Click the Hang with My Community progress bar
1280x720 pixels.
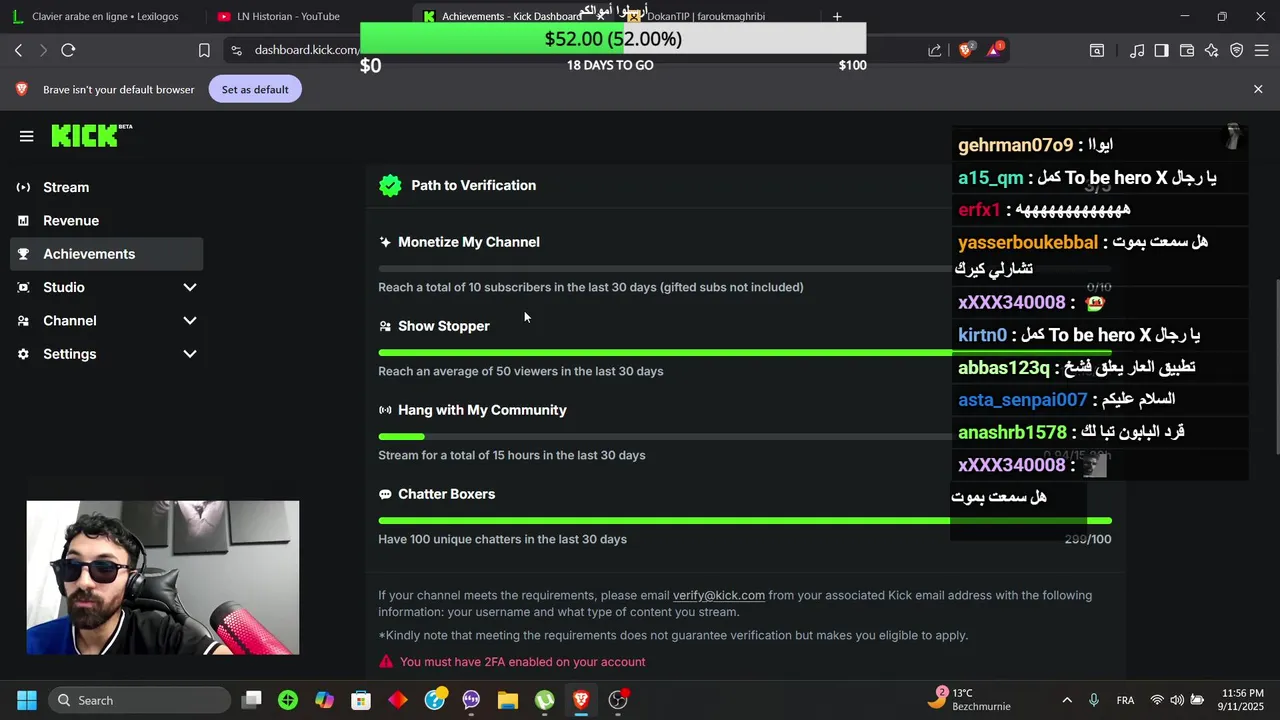click(745, 437)
